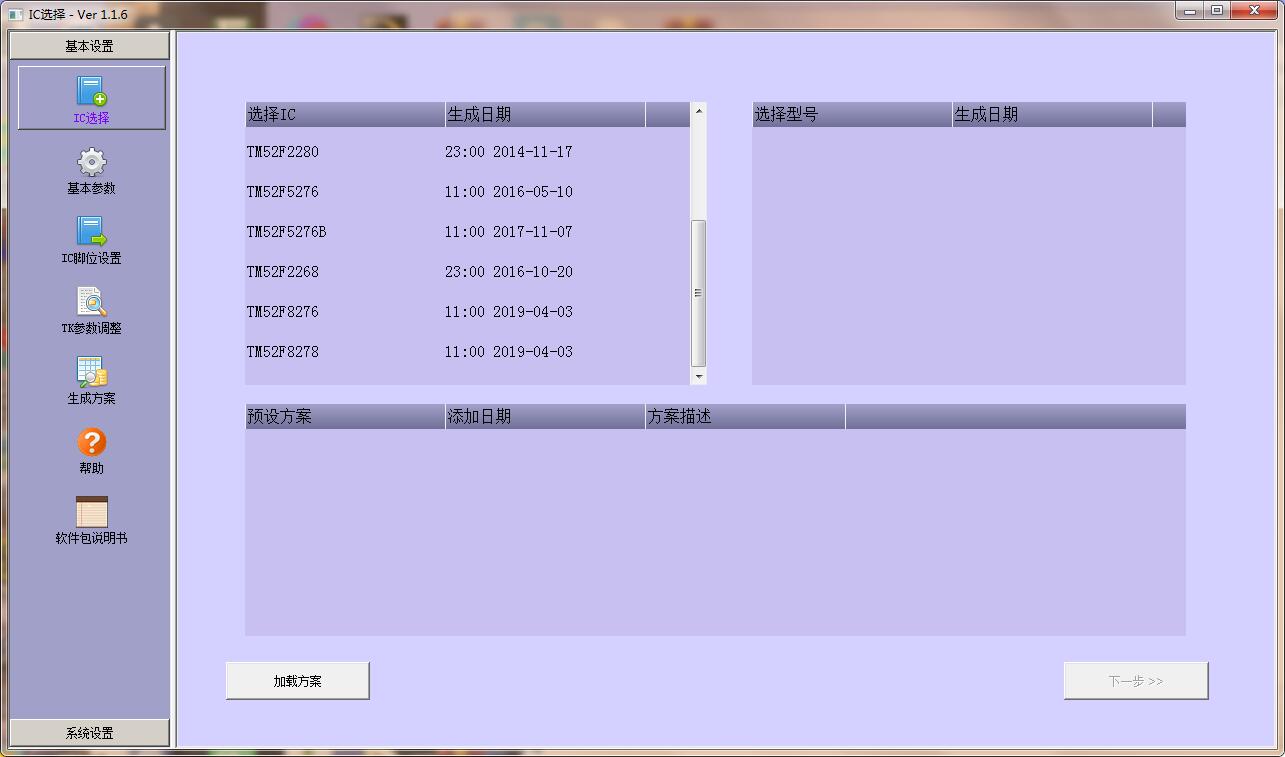This screenshot has height=757, width=1285.
Task: Click 方案描述 column header
Action: point(745,416)
